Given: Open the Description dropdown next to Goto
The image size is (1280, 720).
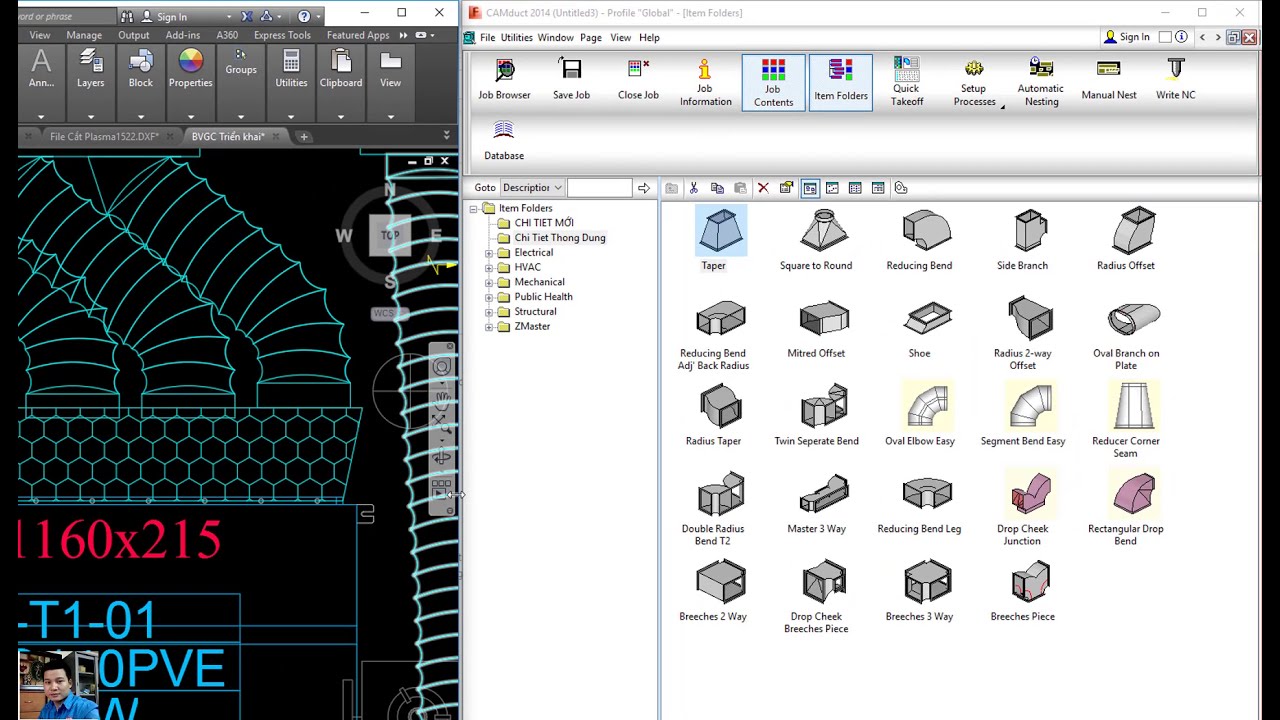Looking at the screenshot, I should coord(532,188).
